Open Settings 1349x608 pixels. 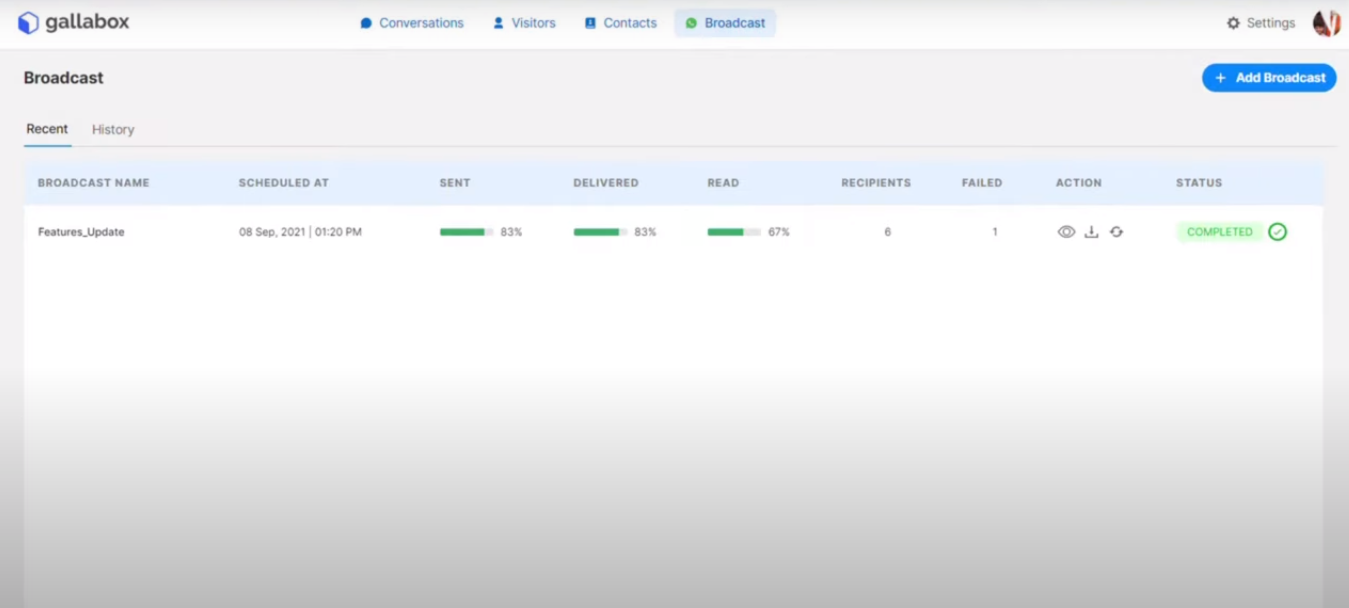pos(1260,23)
